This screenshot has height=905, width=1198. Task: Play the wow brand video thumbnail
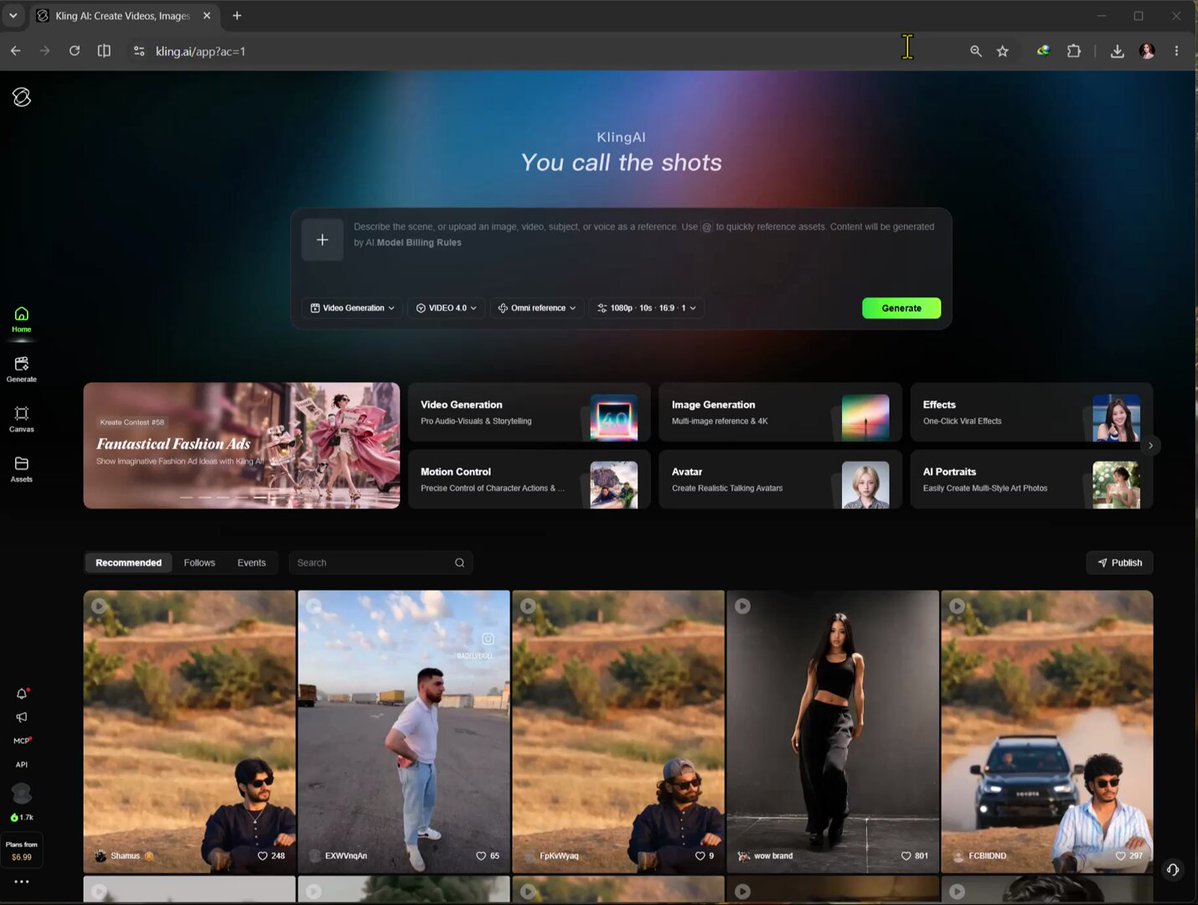833,731
